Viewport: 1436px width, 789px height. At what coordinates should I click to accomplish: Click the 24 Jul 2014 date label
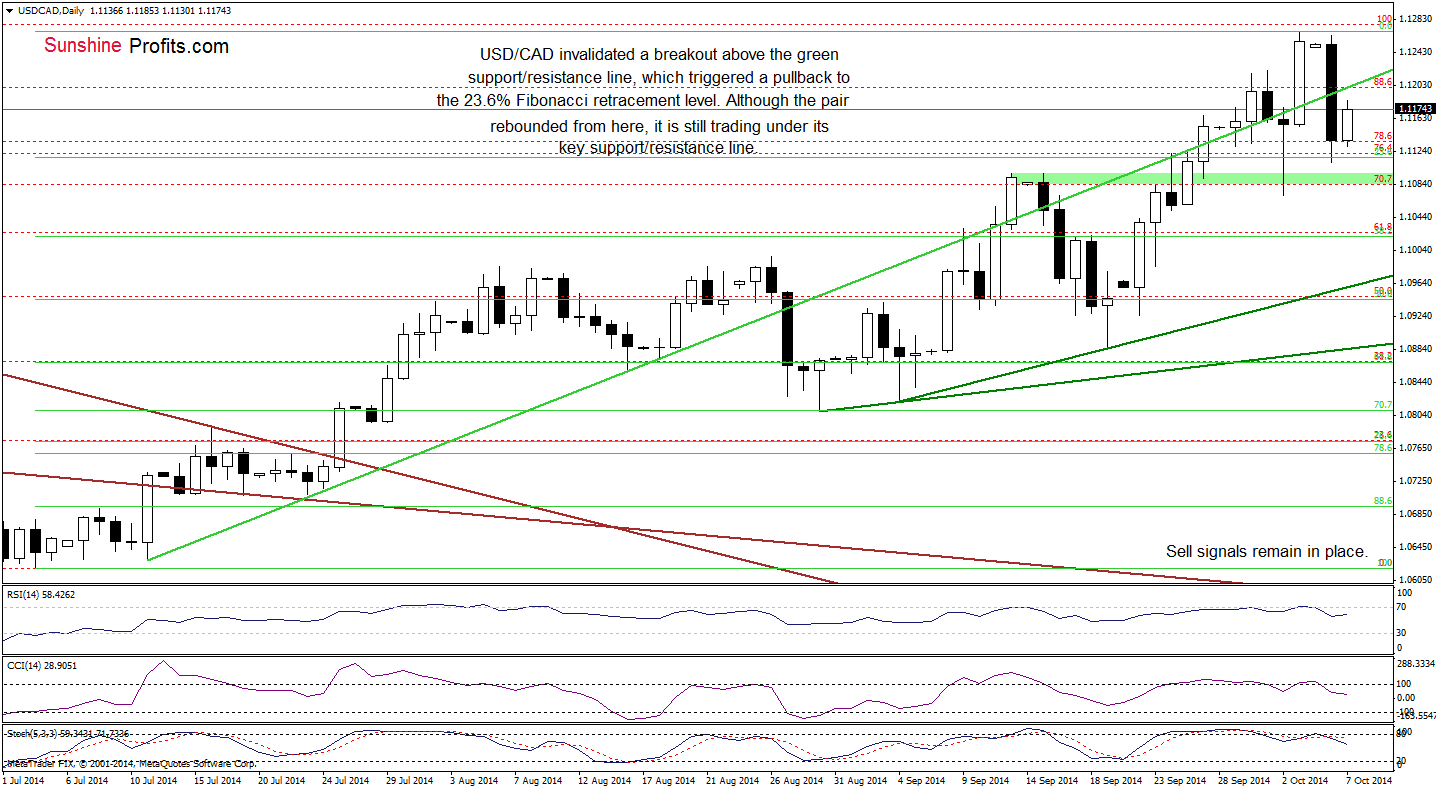coord(346,780)
